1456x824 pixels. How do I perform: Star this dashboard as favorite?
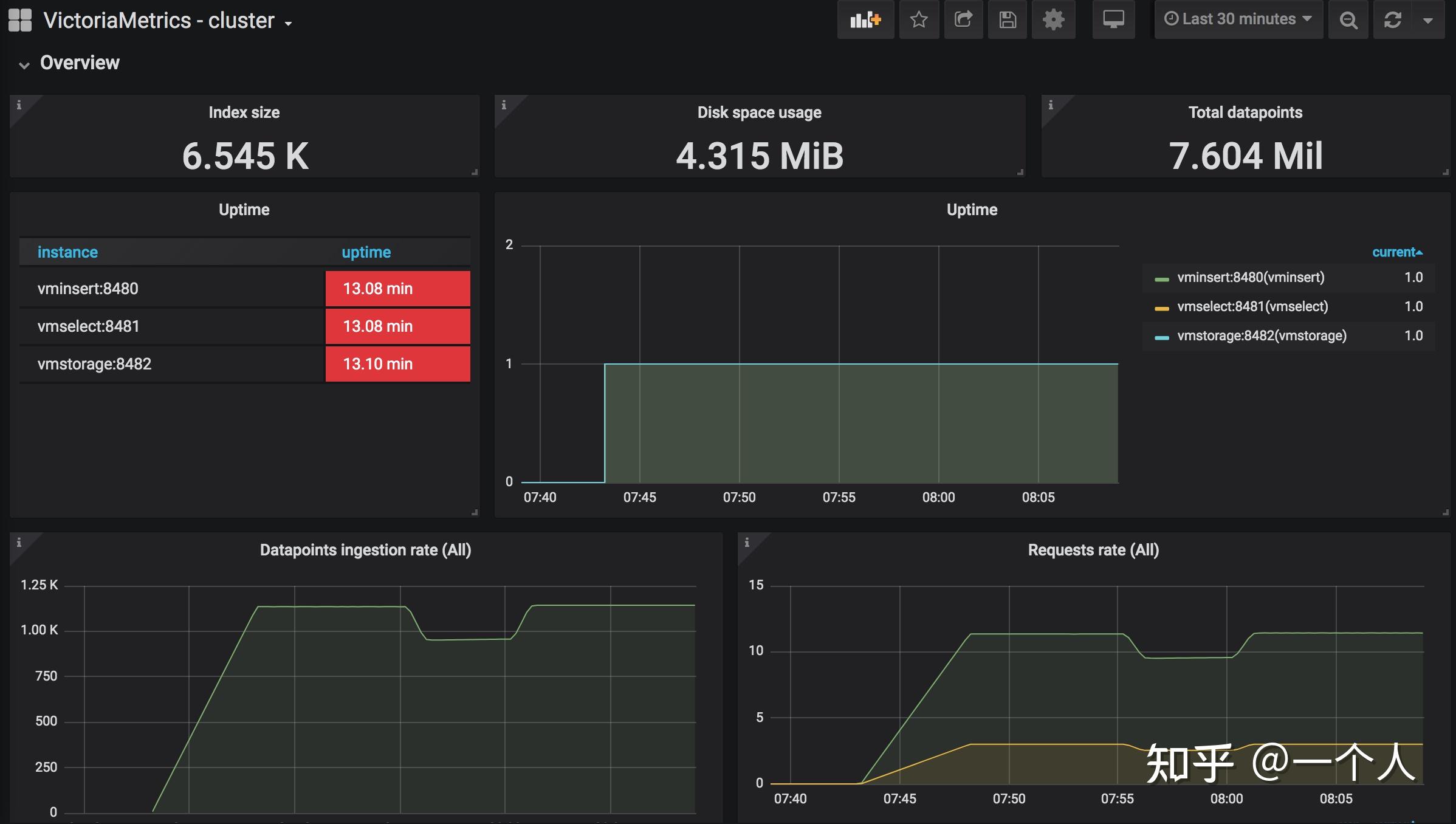click(919, 20)
